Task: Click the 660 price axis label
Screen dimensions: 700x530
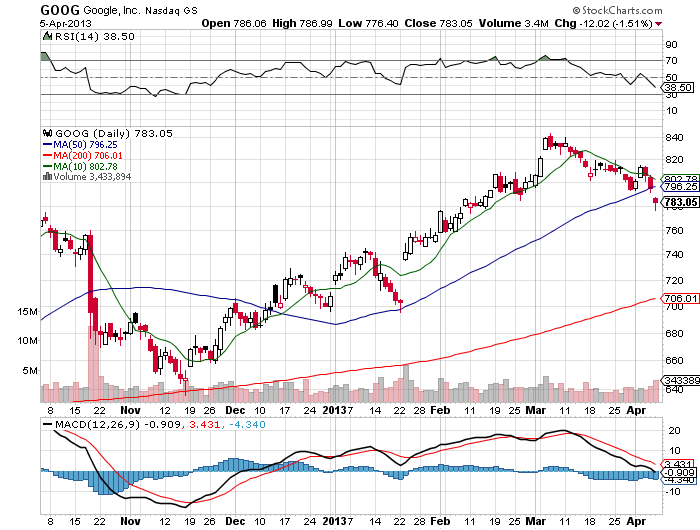Action: pyautogui.click(x=674, y=360)
